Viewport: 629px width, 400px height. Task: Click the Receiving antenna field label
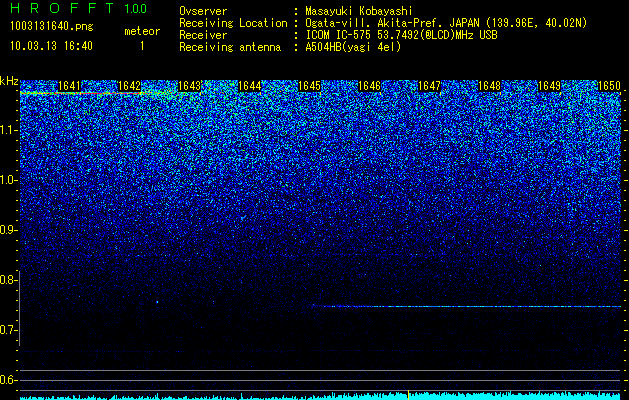(230, 47)
